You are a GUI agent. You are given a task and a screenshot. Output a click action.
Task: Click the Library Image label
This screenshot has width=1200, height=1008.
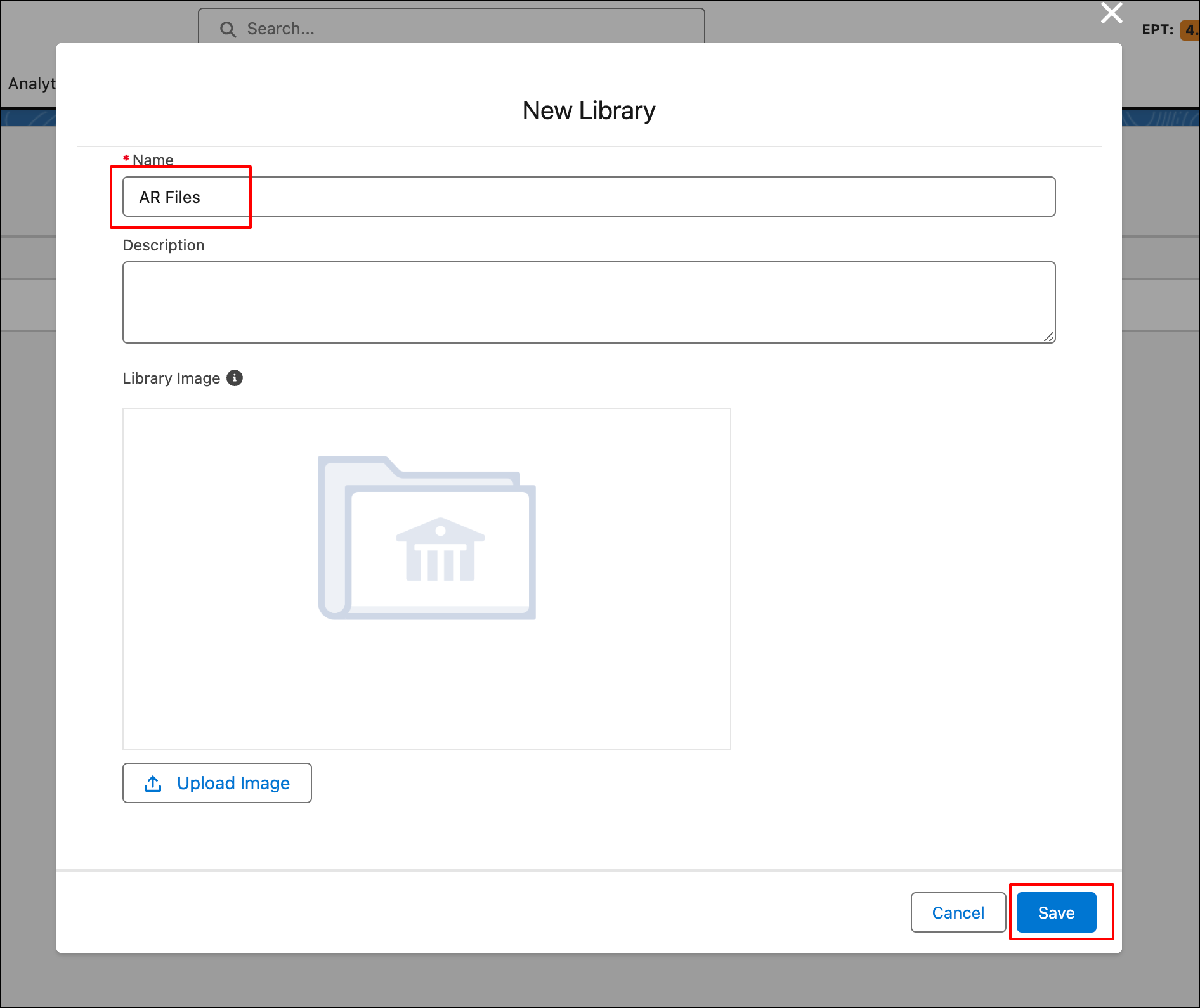point(171,378)
